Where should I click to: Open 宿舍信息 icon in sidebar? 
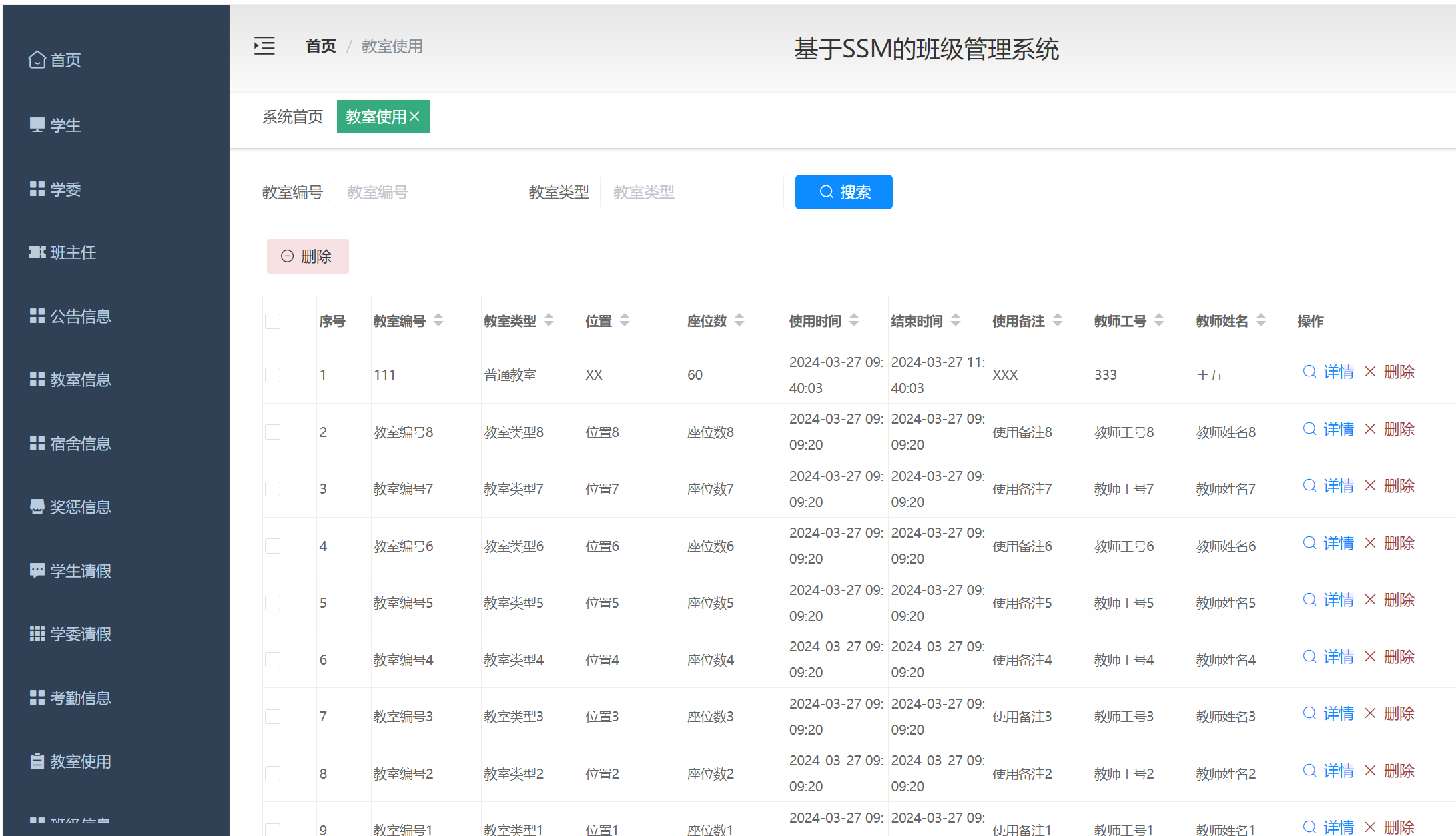(x=37, y=444)
